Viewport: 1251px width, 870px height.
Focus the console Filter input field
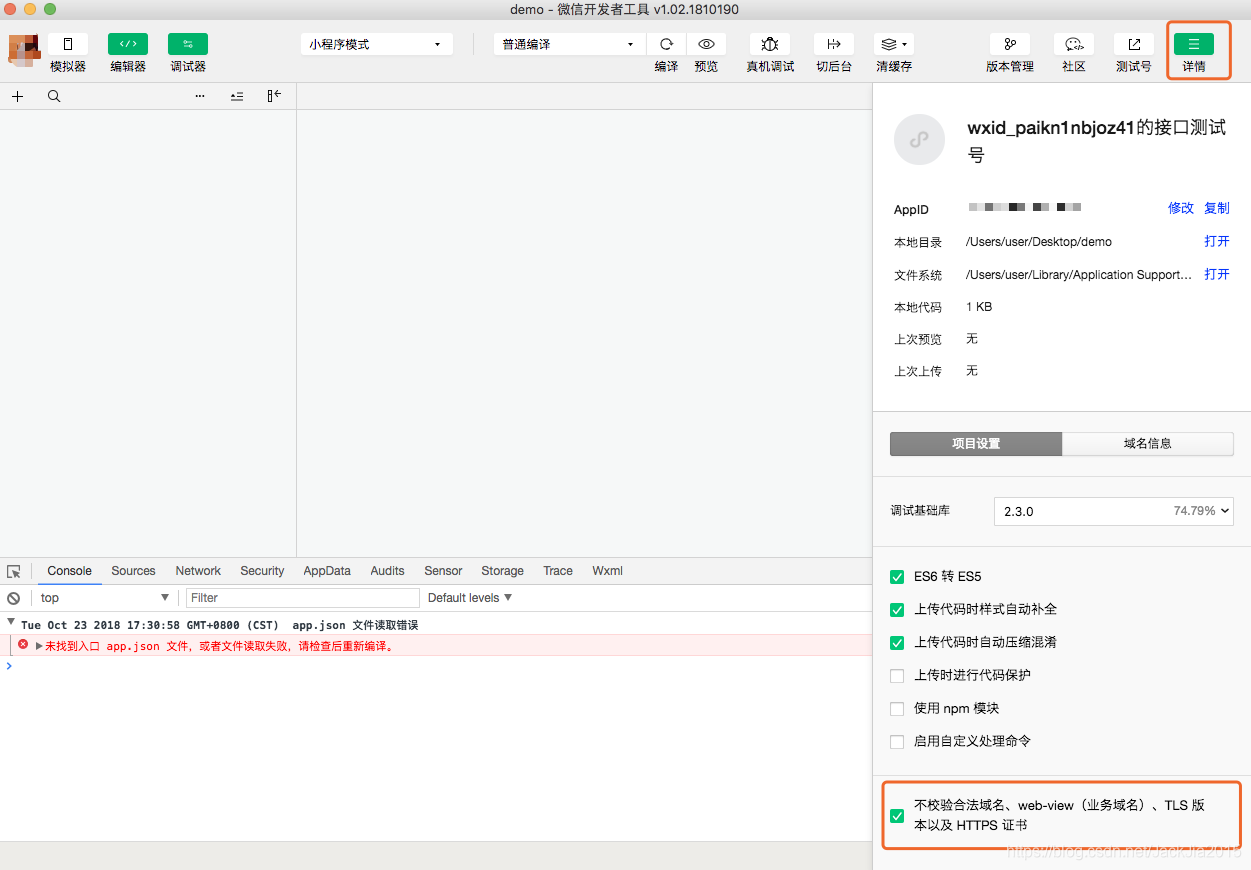click(x=303, y=598)
